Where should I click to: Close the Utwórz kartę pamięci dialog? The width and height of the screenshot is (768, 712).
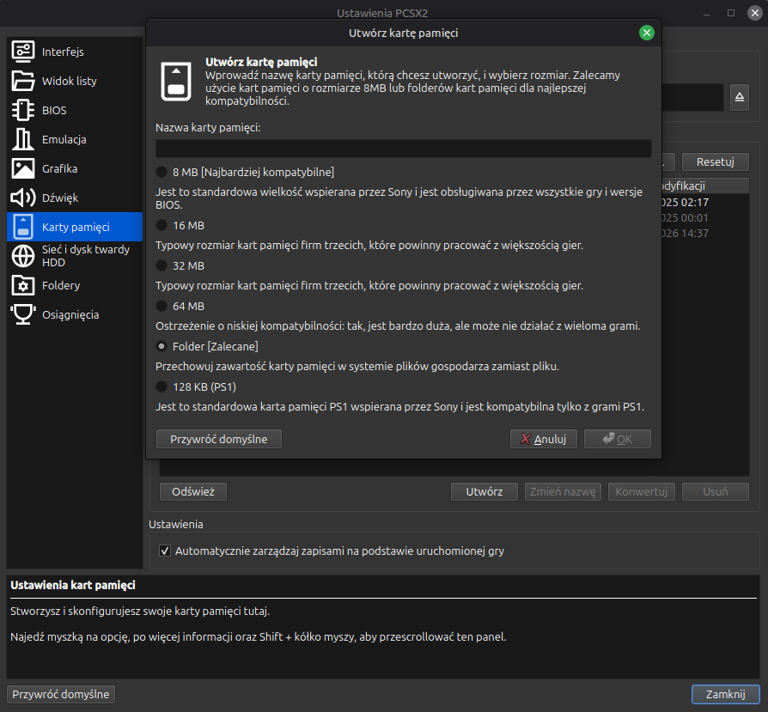(x=646, y=33)
